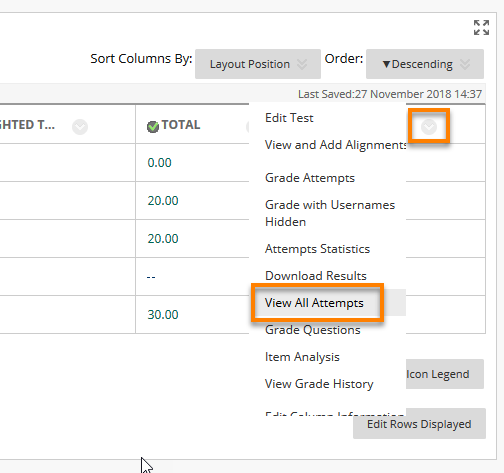Expand the Weighted Total column options chevron

click(x=80, y=127)
